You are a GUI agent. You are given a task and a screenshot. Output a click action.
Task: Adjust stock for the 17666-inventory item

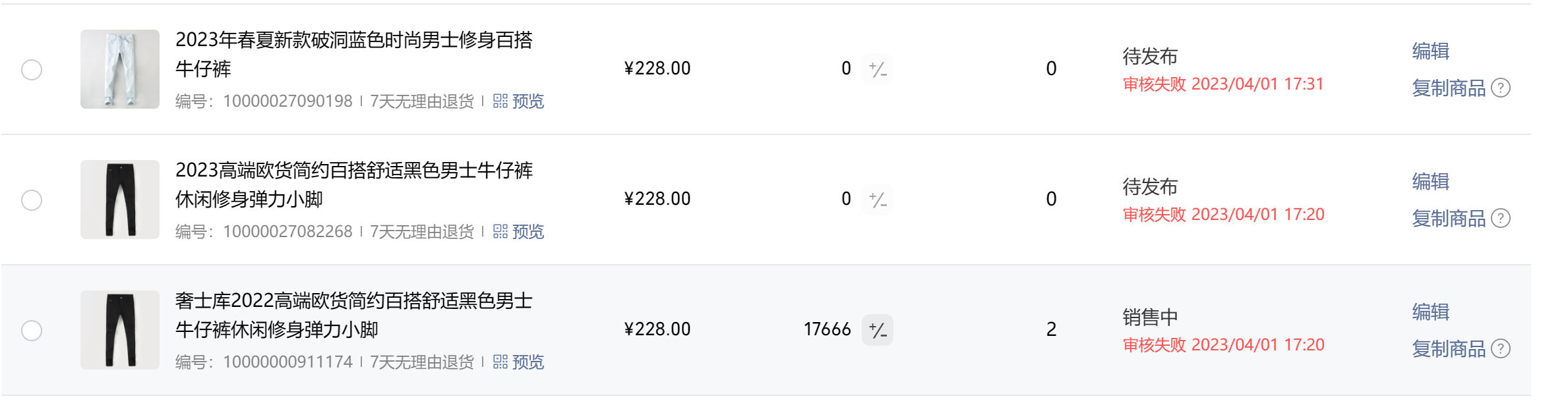(x=878, y=329)
